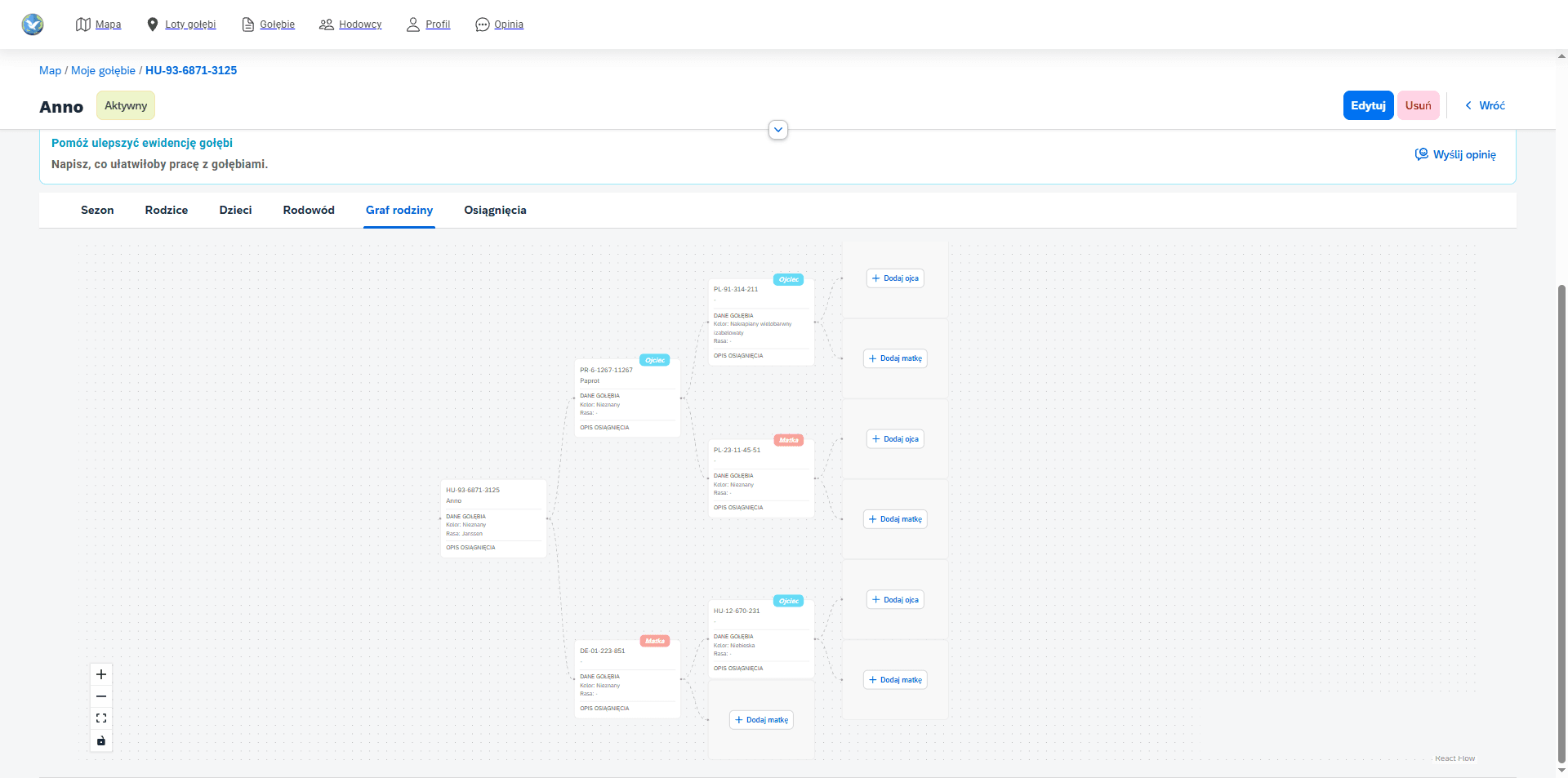Select the PL-23-11-45-51 grandmother node
The width and height of the screenshot is (1568, 778).
pos(761,478)
